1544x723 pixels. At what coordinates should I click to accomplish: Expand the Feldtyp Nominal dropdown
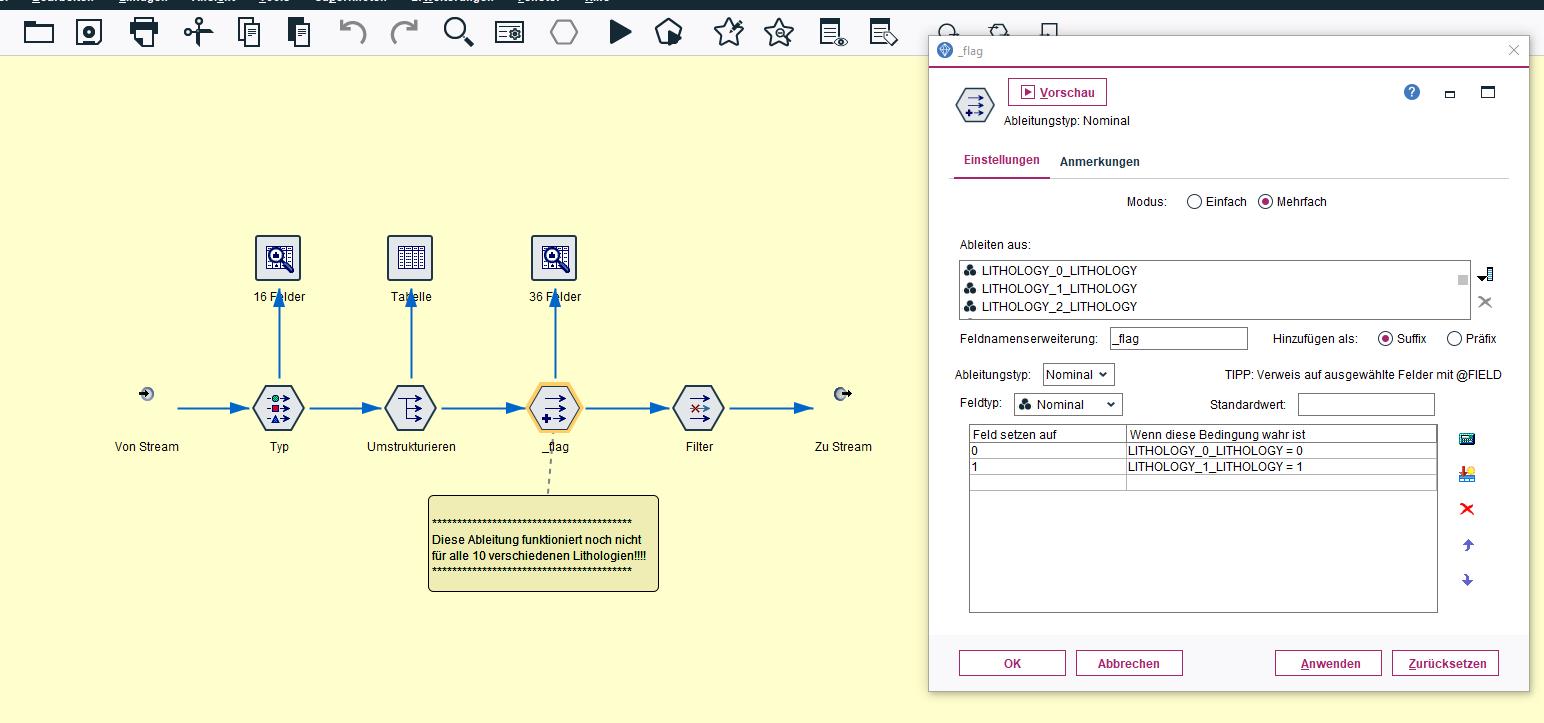tap(1068, 404)
